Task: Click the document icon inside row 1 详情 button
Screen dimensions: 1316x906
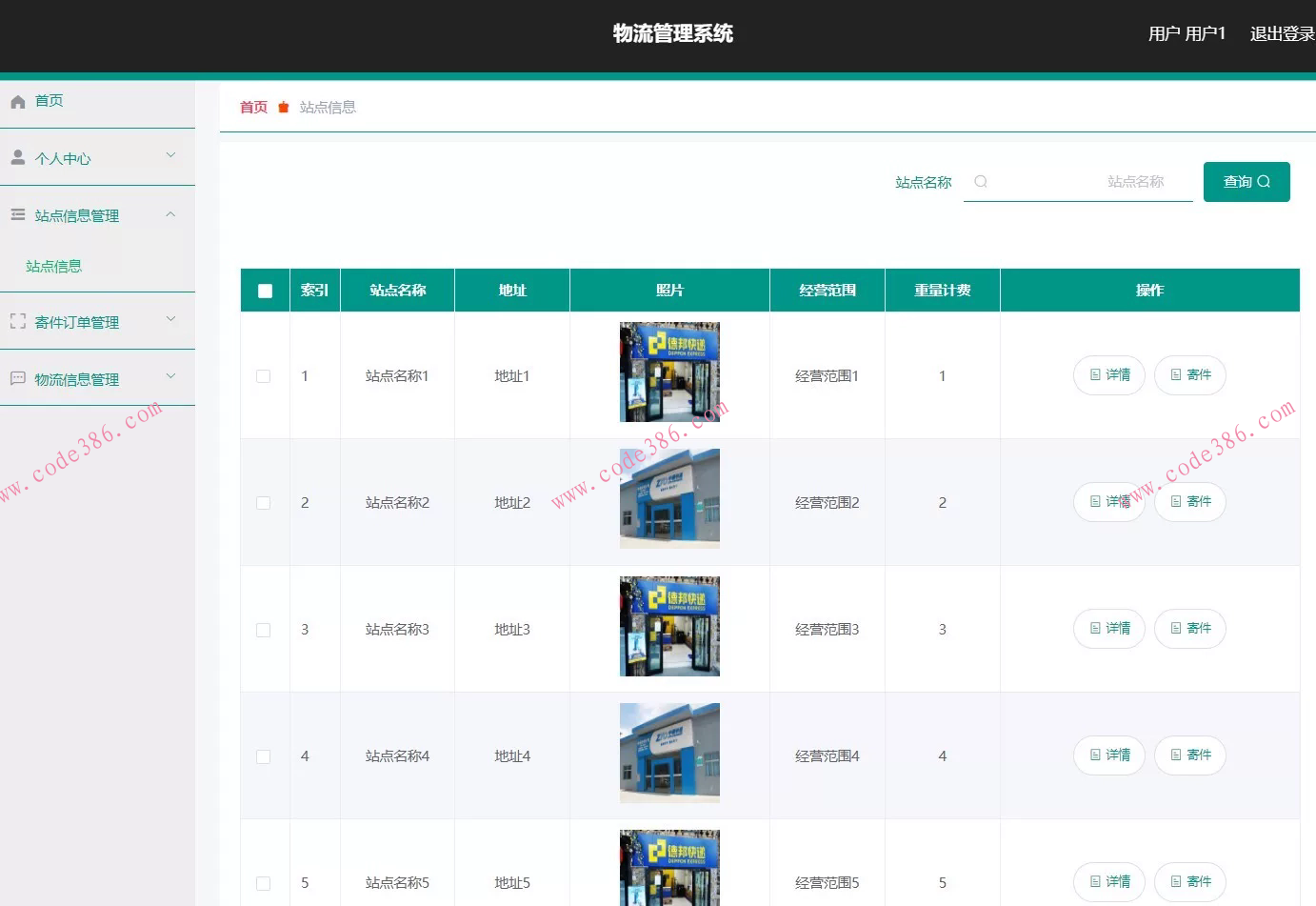Action: tap(1093, 375)
